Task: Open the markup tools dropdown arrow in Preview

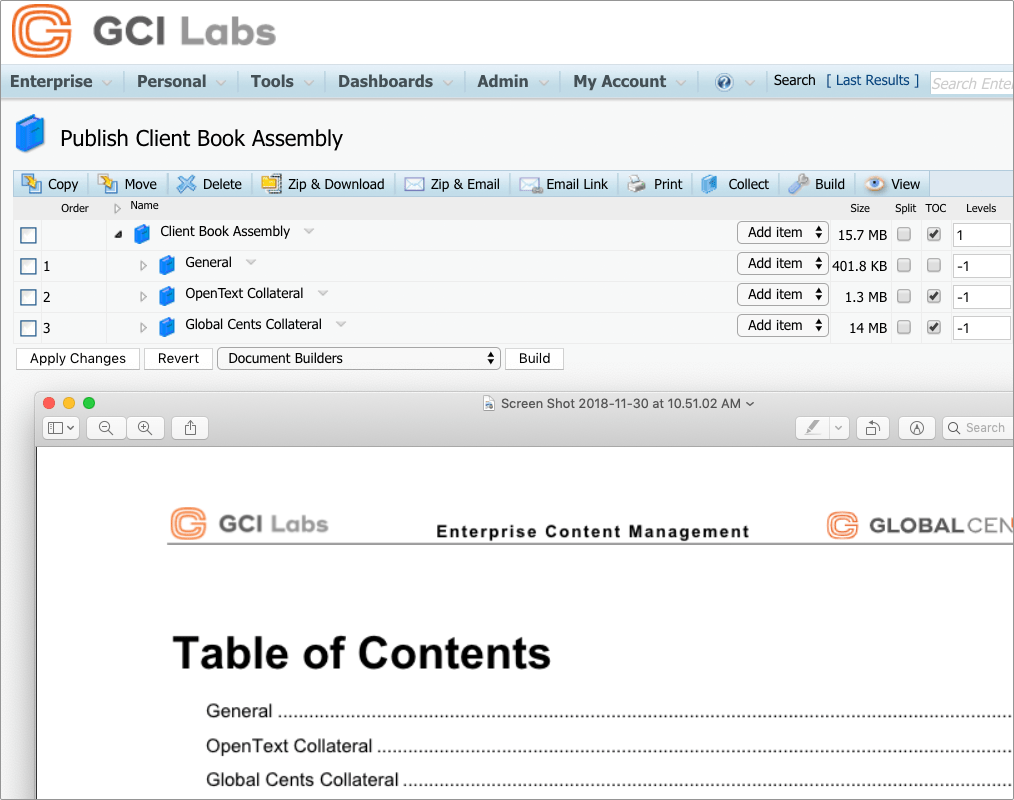Action: tap(839, 427)
